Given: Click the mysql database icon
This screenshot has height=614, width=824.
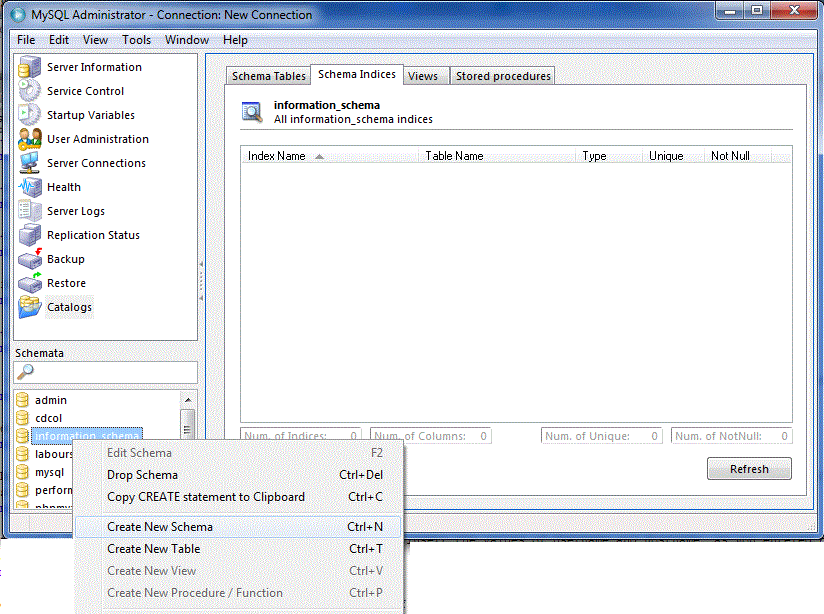Looking at the screenshot, I should pos(22,472).
